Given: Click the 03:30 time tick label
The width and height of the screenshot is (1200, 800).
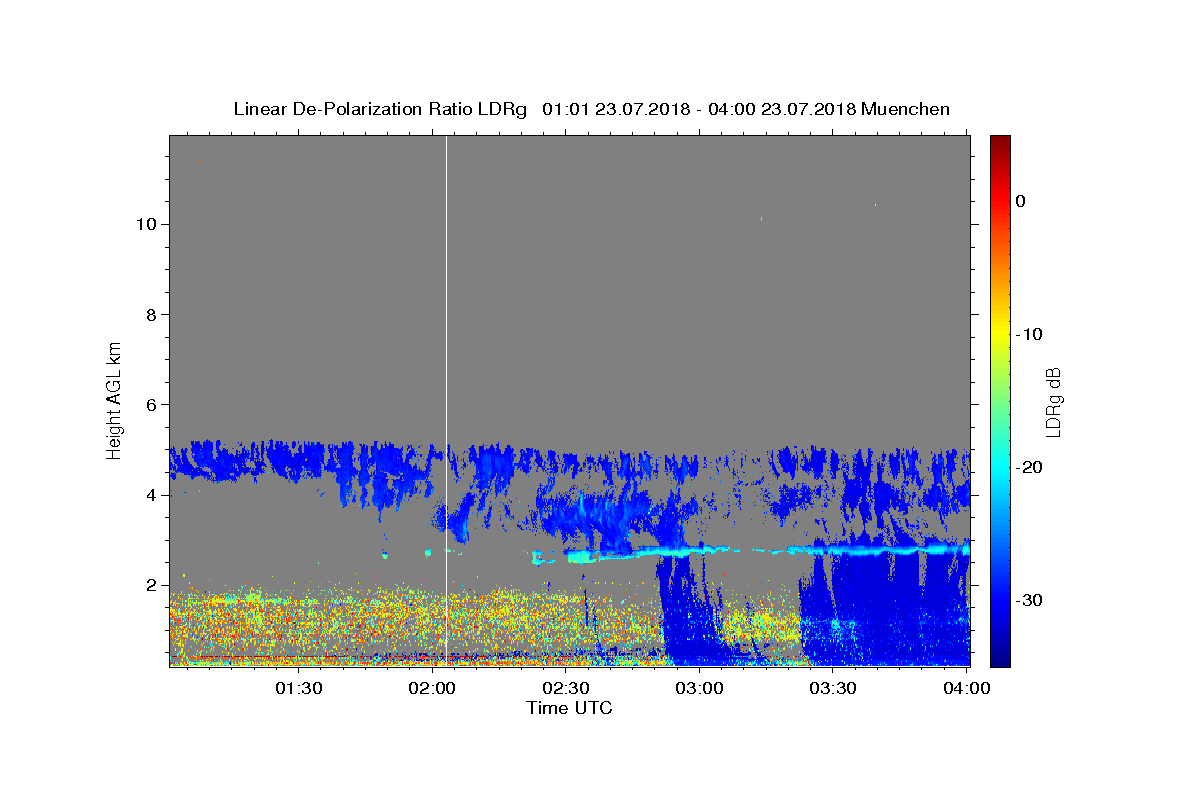Looking at the screenshot, I should (x=833, y=688).
